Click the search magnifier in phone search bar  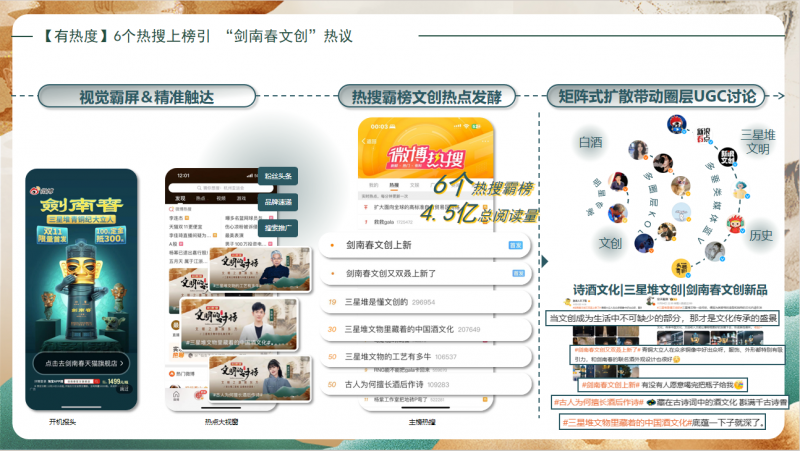(x=199, y=188)
